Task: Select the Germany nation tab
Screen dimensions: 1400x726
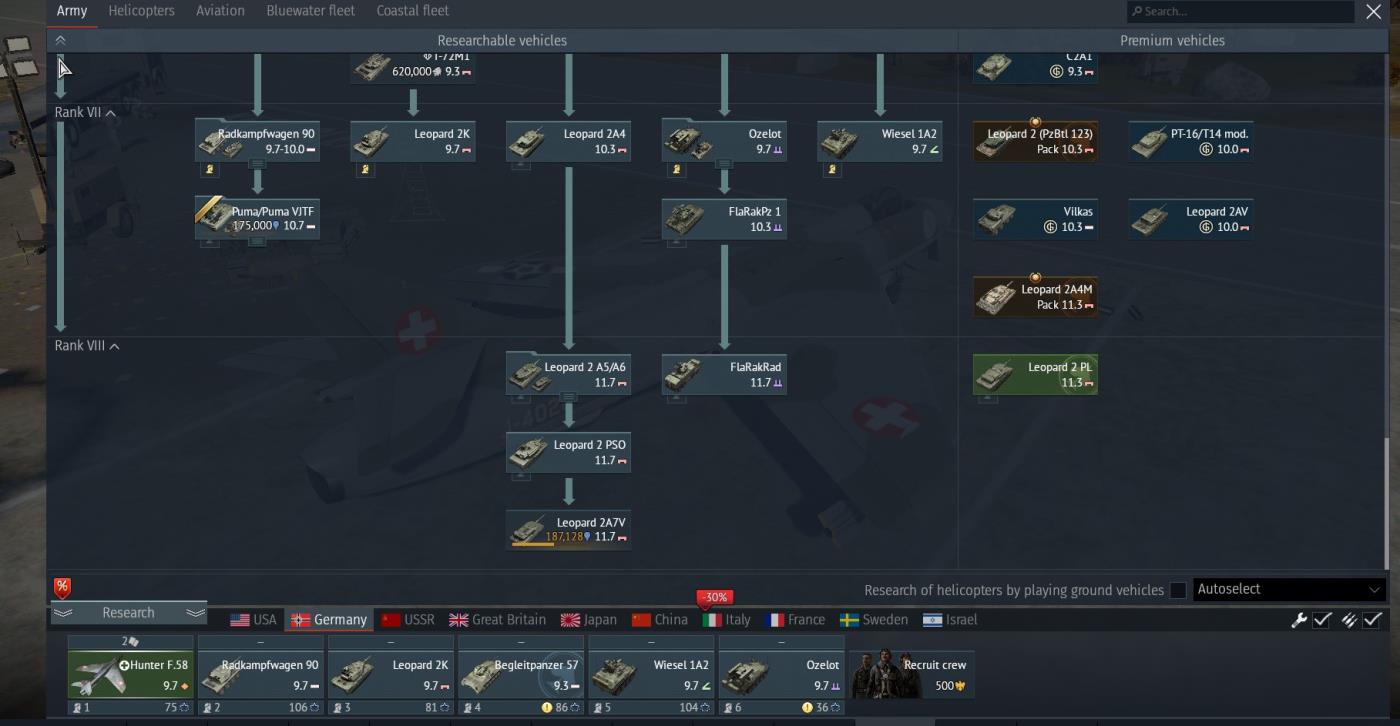Action: pyautogui.click(x=329, y=620)
